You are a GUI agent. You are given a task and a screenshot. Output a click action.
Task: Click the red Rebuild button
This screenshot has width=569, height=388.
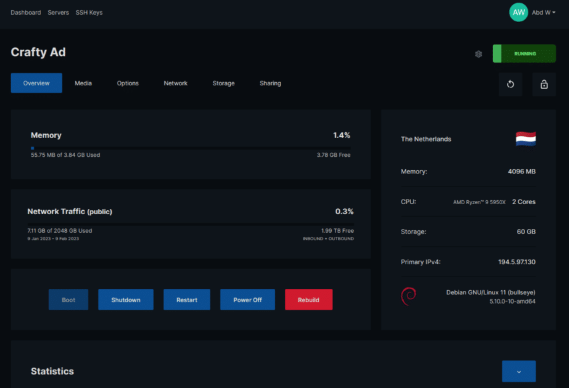[308, 300]
